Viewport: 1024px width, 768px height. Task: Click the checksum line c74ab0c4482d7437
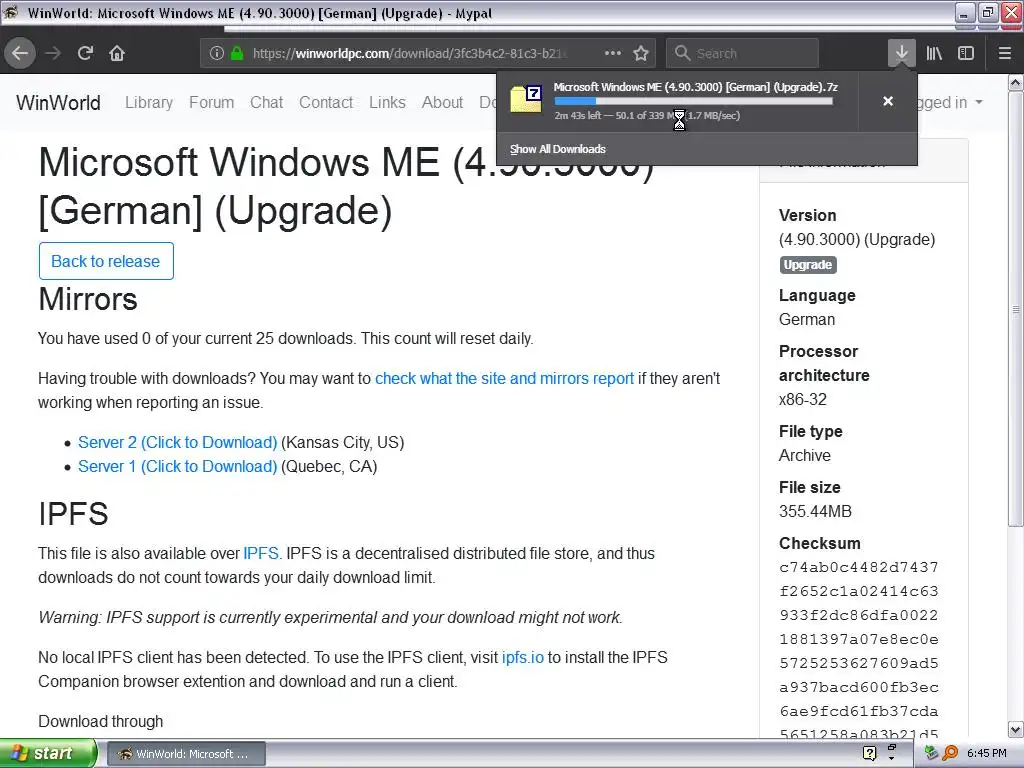[859, 567]
